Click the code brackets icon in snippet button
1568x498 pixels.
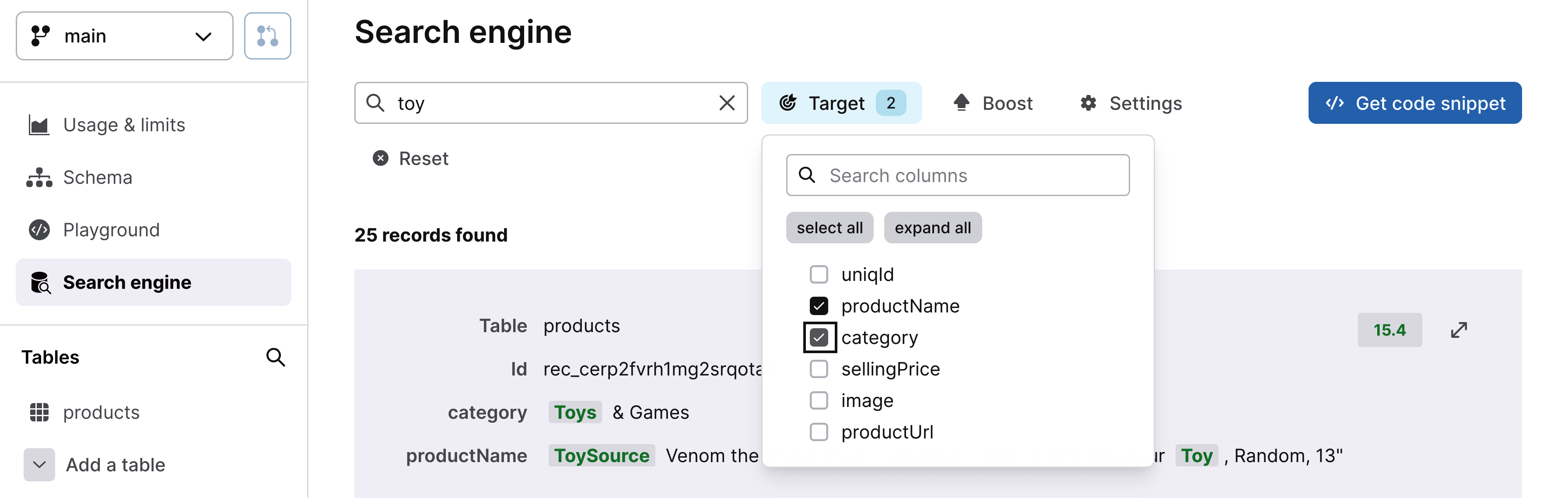coord(1334,103)
